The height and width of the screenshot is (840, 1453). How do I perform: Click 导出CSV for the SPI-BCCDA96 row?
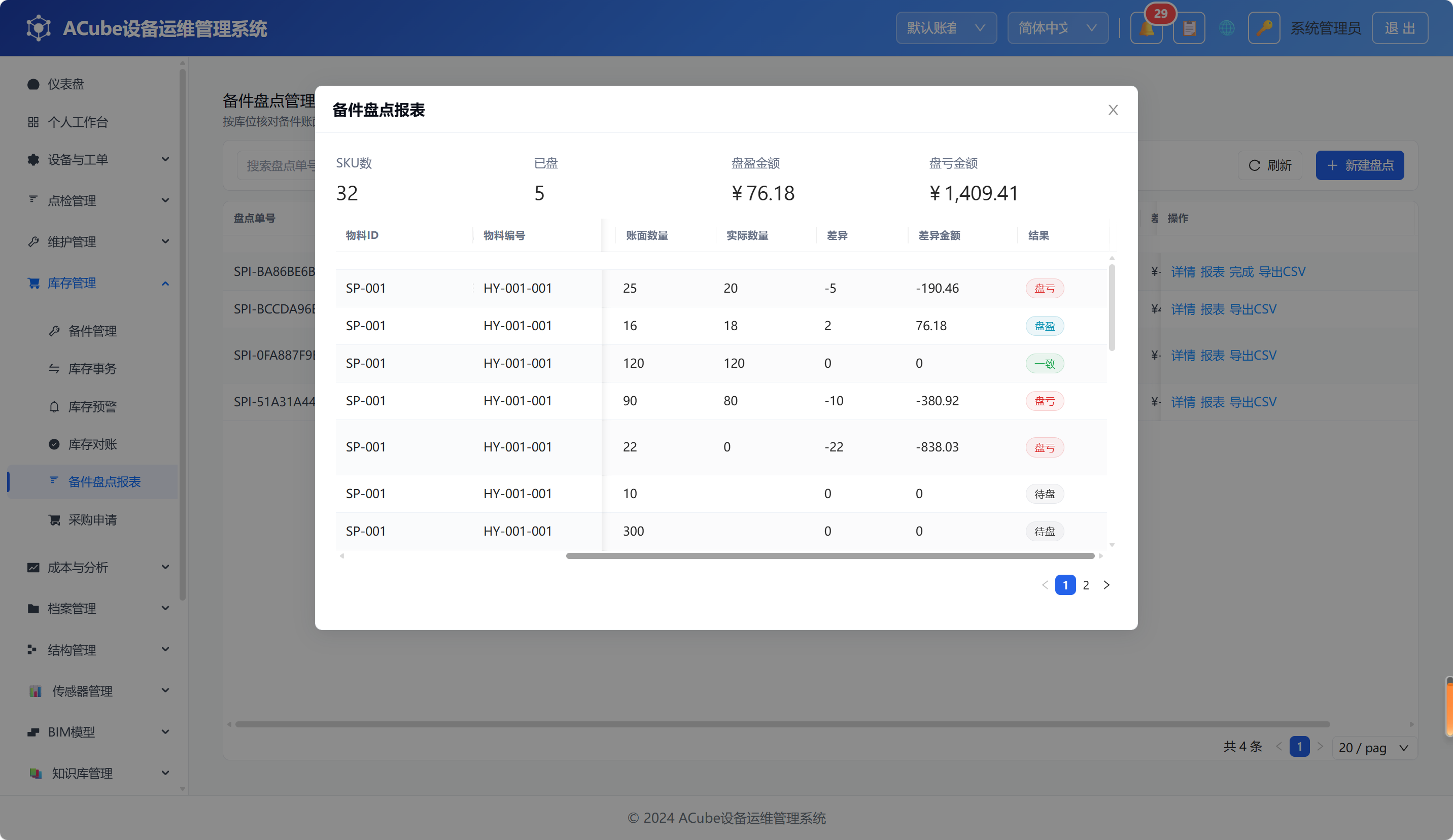tap(1252, 309)
